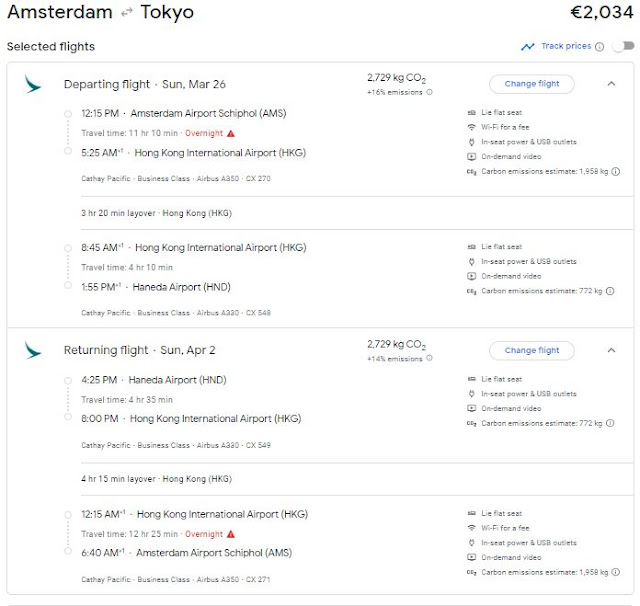Click the Cathay Pacific logo beside Departing flight
The image size is (640, 606).
click(x=34, y=84)
